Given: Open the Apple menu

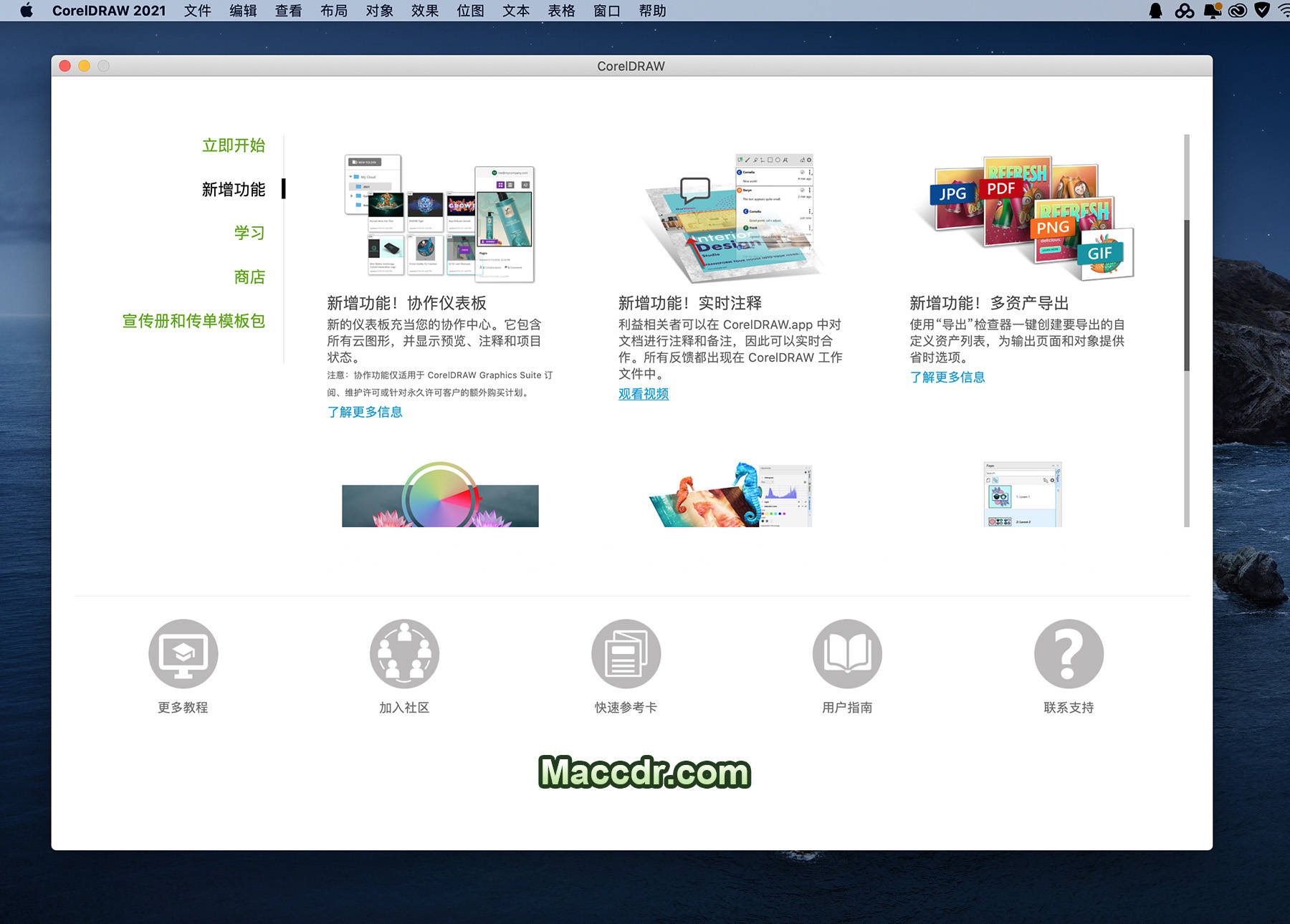Looking at the screenshot, I should click(x=27, y=10).
